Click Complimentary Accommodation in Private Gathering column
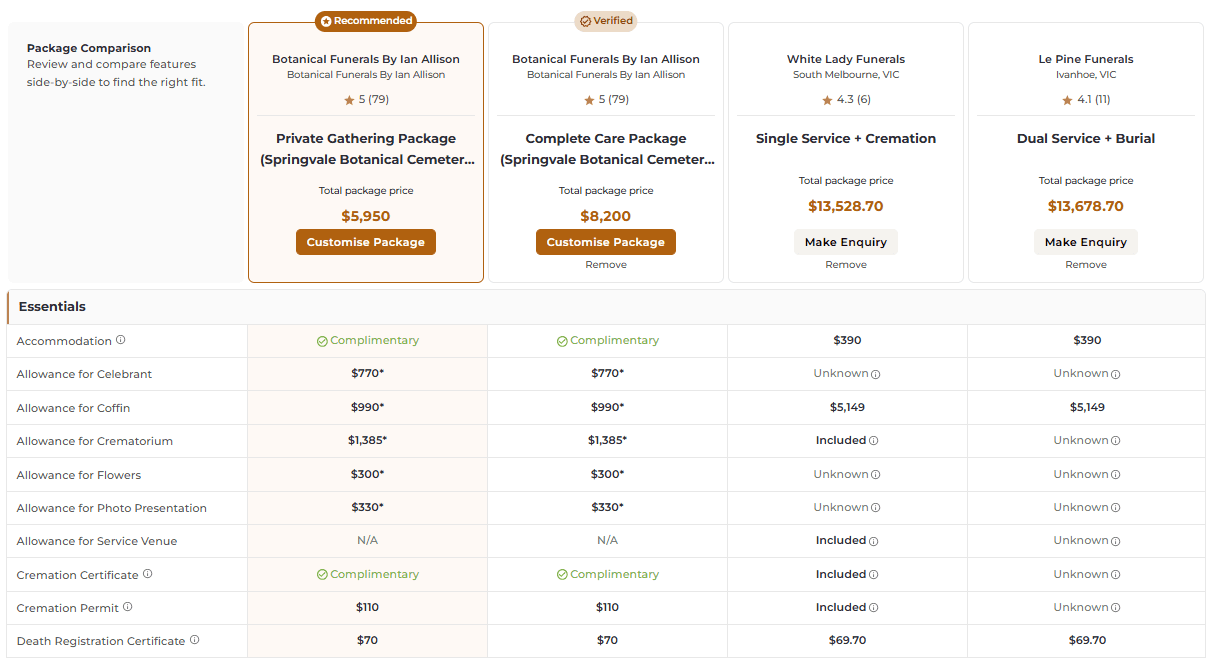 367,340
